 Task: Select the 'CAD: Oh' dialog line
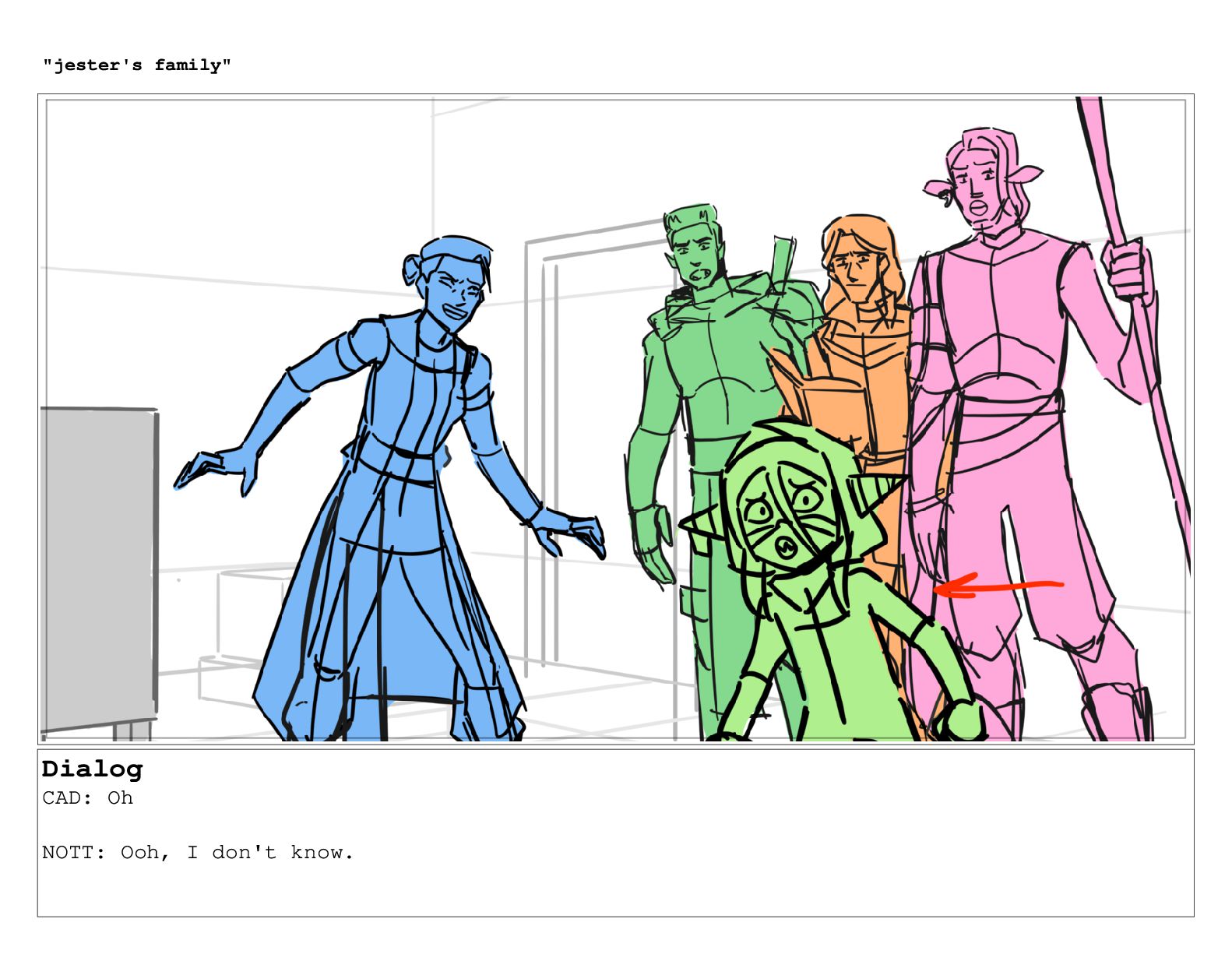pyautogui.click(x=87, y=798)
